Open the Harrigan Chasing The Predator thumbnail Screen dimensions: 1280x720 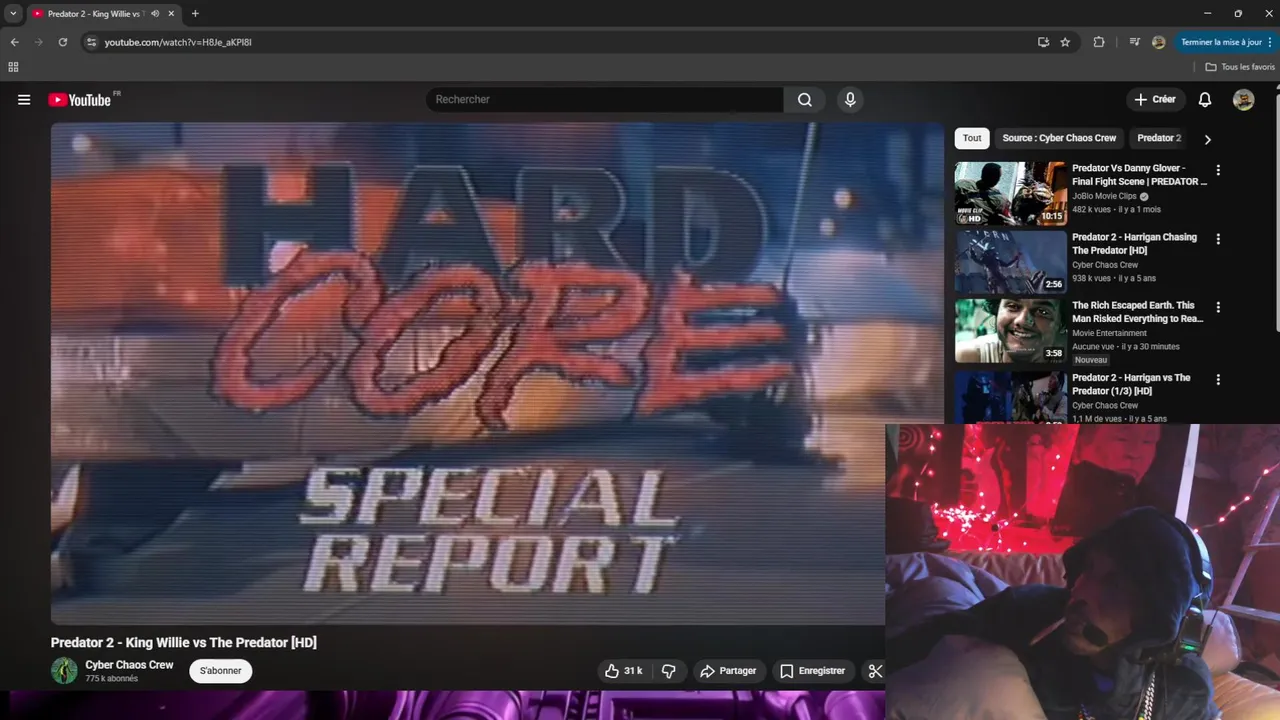click(x=1010, y=262)
